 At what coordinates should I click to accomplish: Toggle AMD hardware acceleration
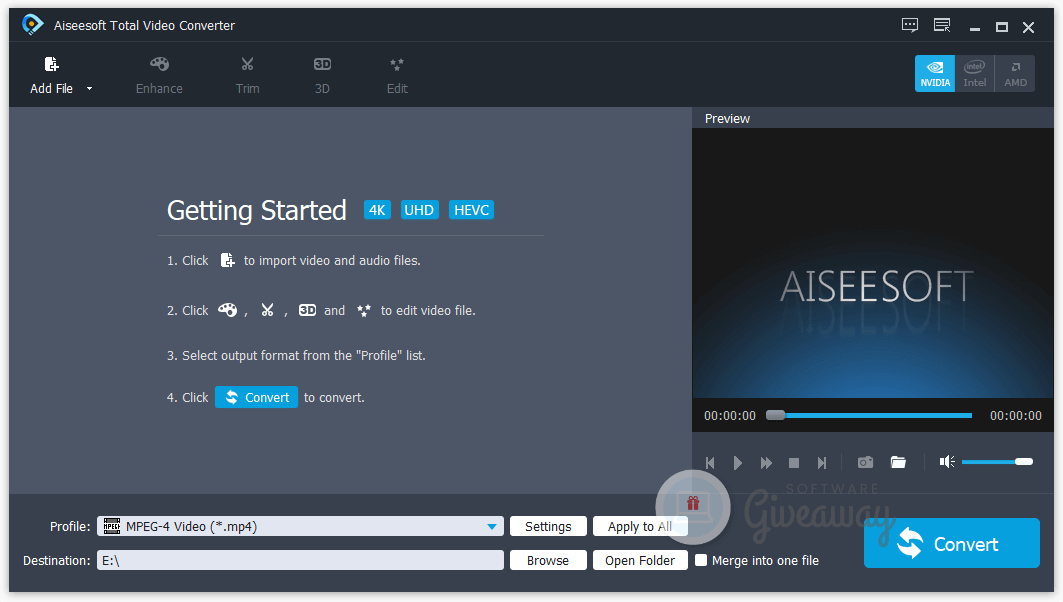click(1015, 73)
